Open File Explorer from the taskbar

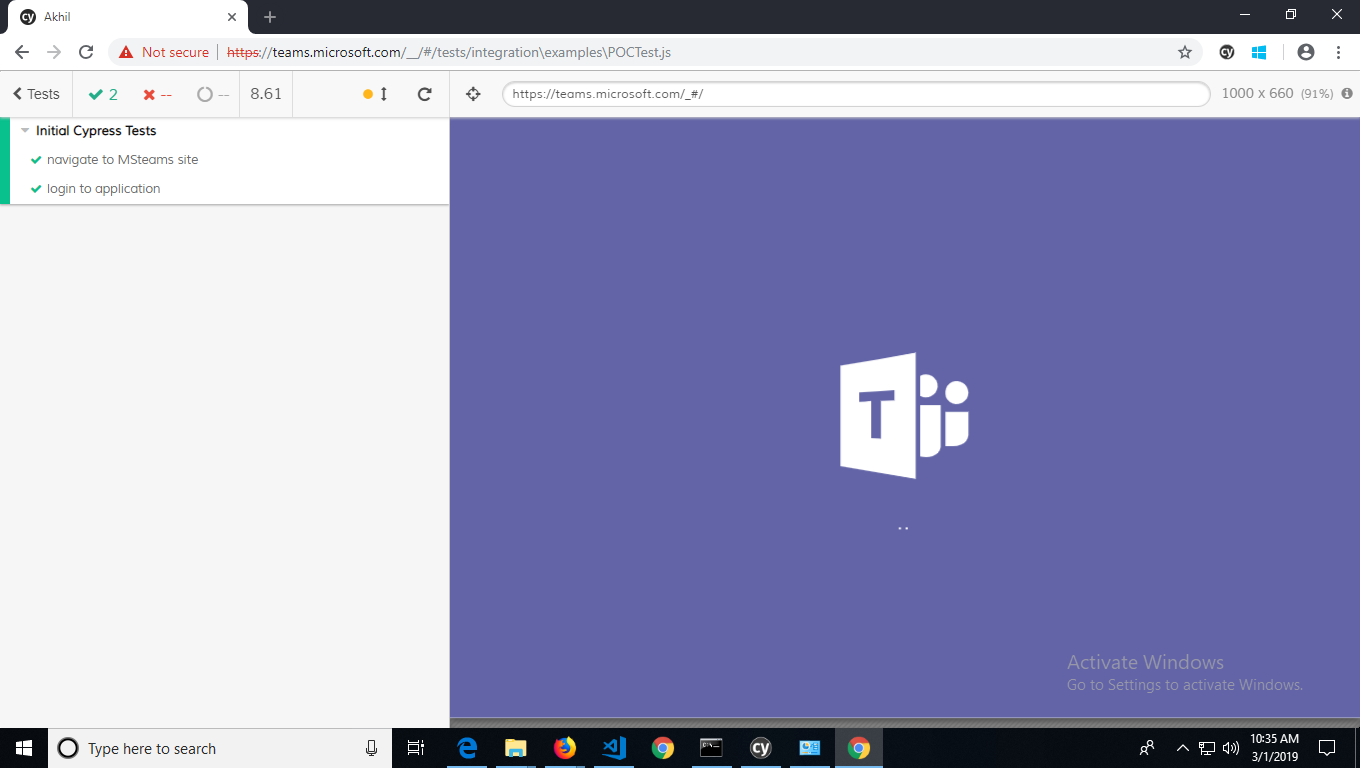pos(516,748)
